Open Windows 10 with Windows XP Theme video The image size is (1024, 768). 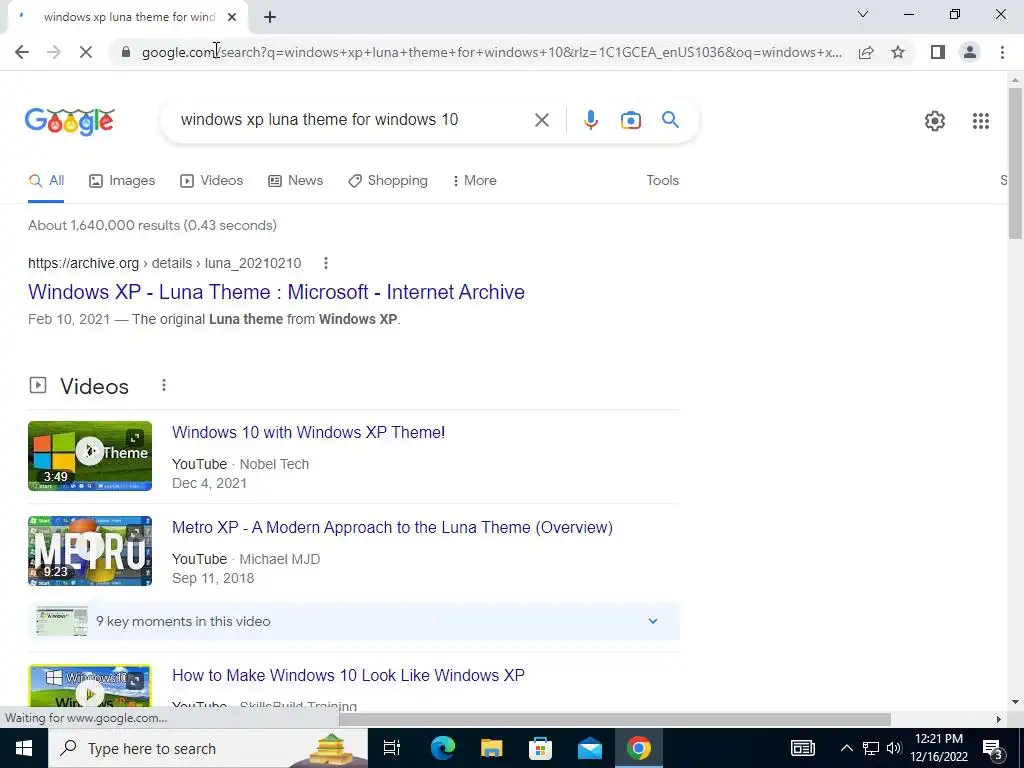[308, 432]
